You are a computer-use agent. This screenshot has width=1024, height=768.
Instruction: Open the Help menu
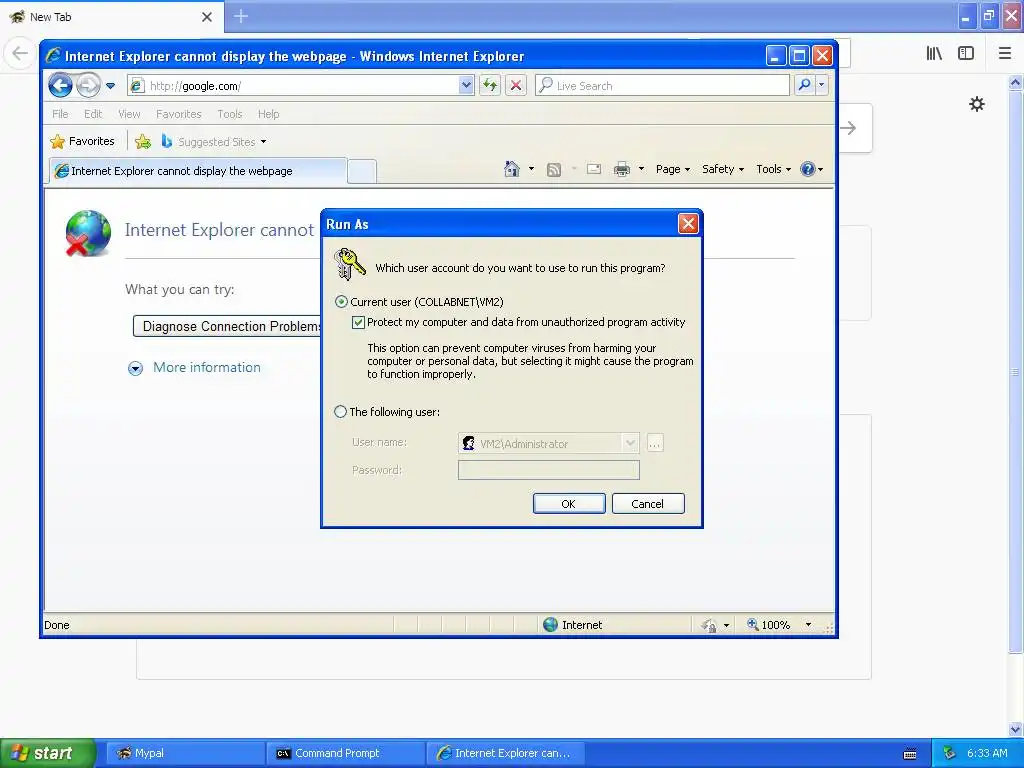pos(268,114)
